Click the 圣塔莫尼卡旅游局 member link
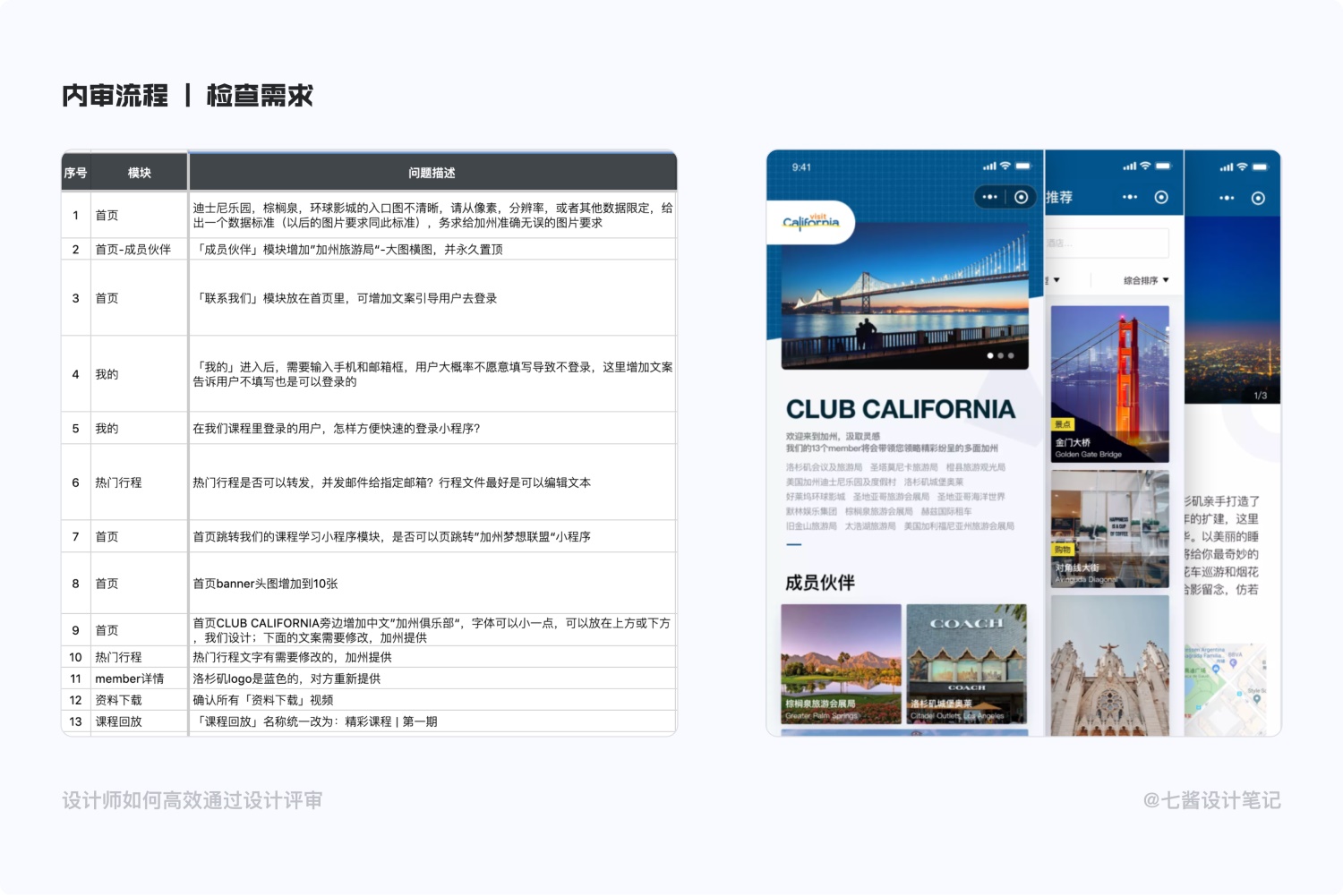1343x896 pixels. tap(903, 467)
